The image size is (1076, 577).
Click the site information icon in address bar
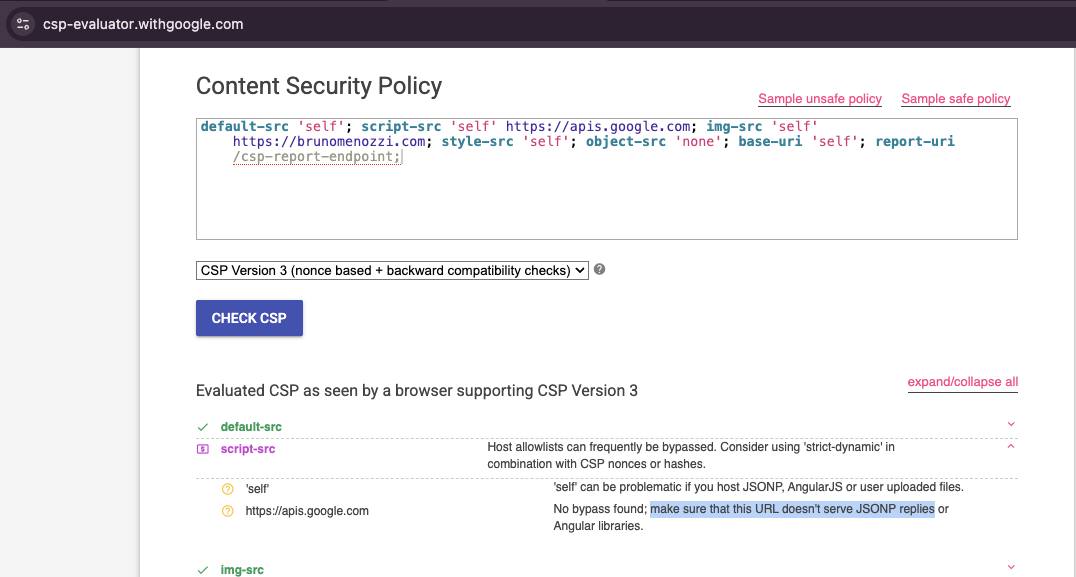[x=23, y=24]
